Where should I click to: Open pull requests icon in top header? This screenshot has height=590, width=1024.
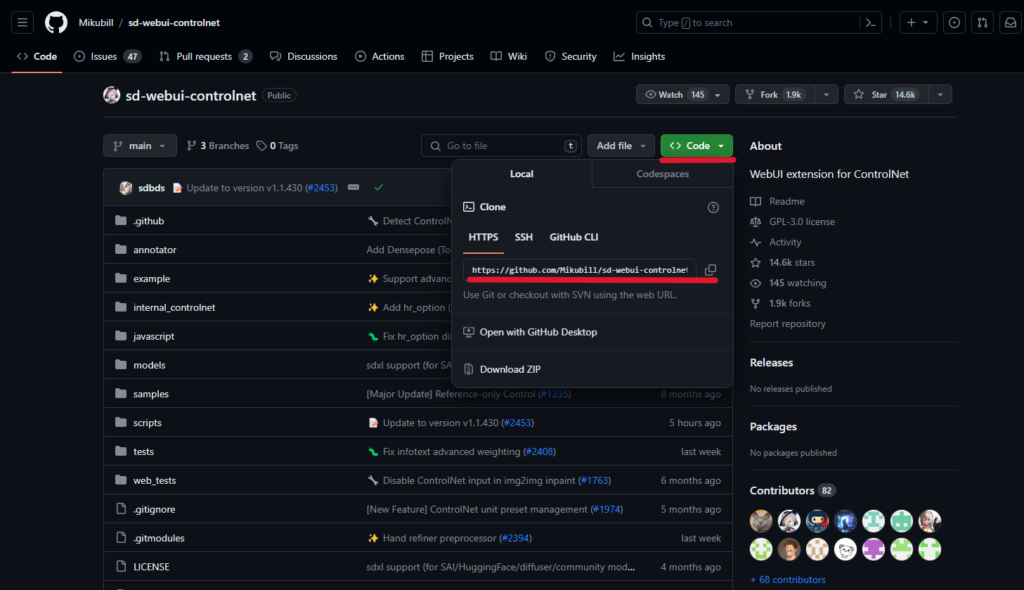point(982,22)
